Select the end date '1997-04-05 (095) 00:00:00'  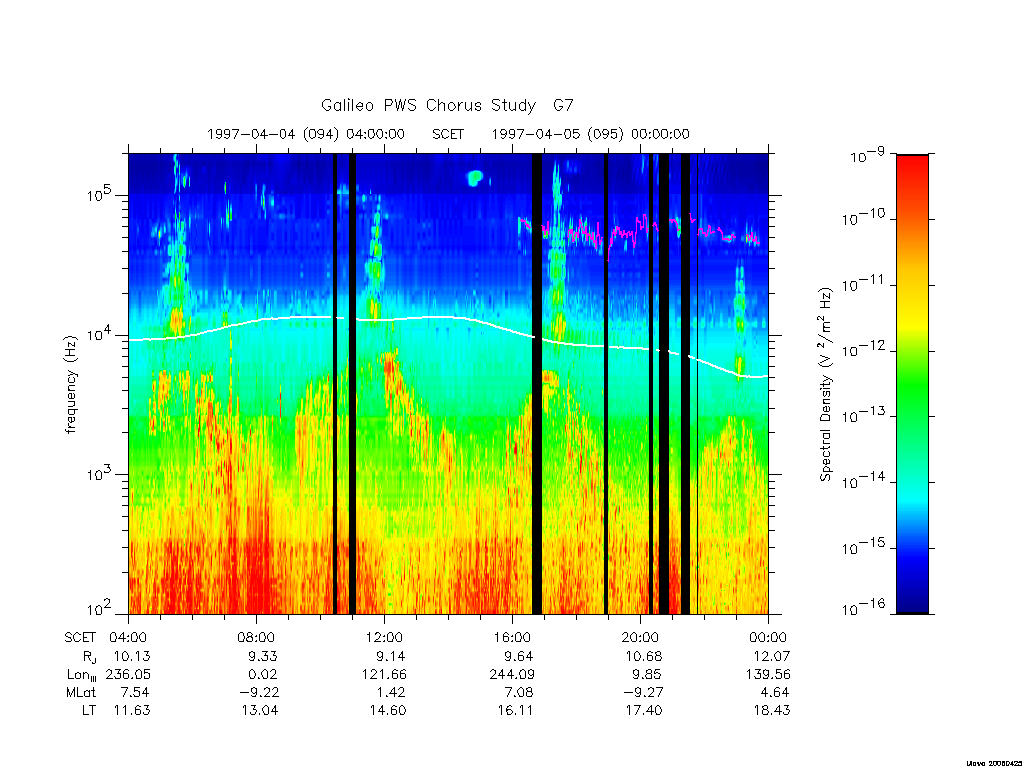[x=590, y=134]
